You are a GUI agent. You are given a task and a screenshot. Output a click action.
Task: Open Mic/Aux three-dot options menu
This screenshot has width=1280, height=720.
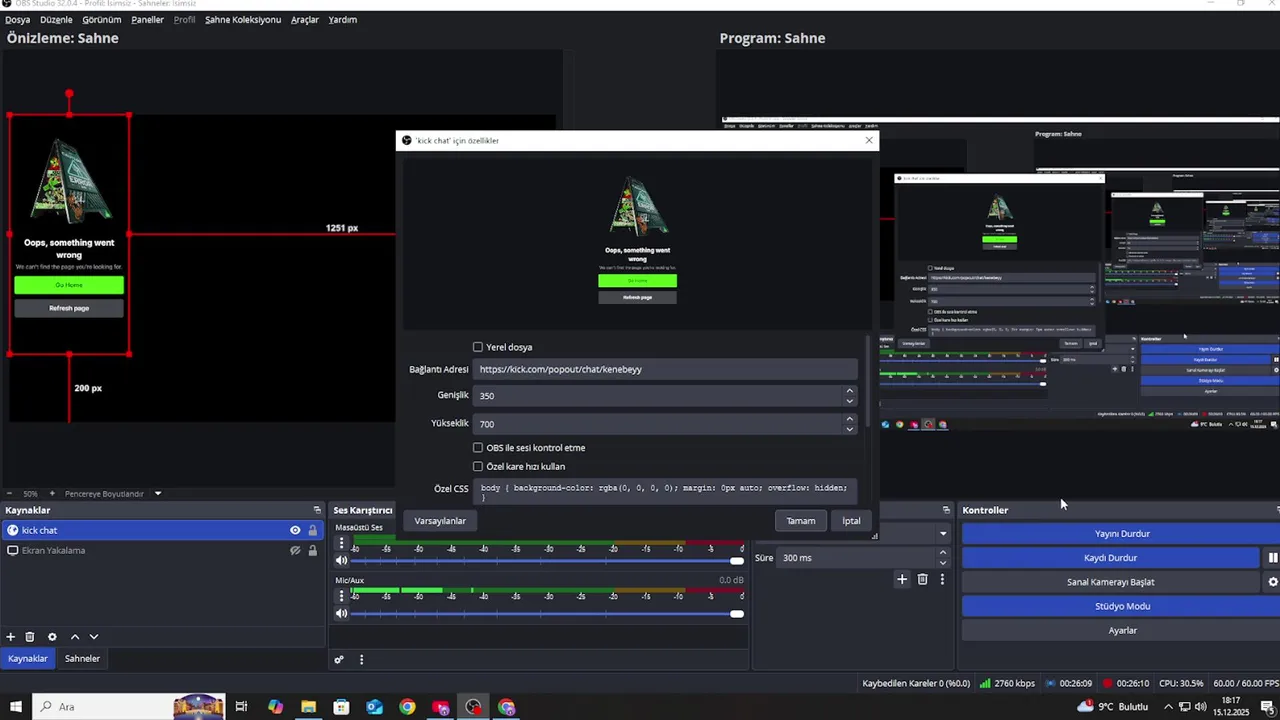[x=341, y=596]
